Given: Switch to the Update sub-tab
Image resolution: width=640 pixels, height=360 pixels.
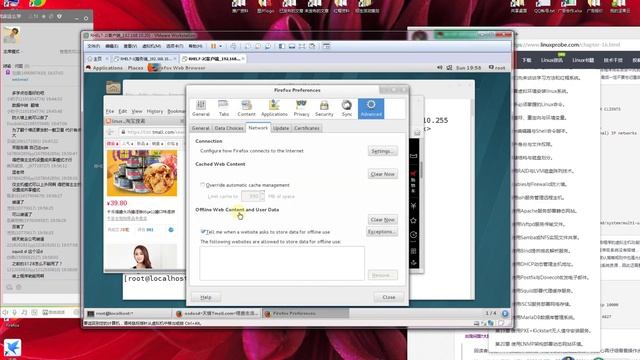Looking at the screenshot, I should pos(281,128).
